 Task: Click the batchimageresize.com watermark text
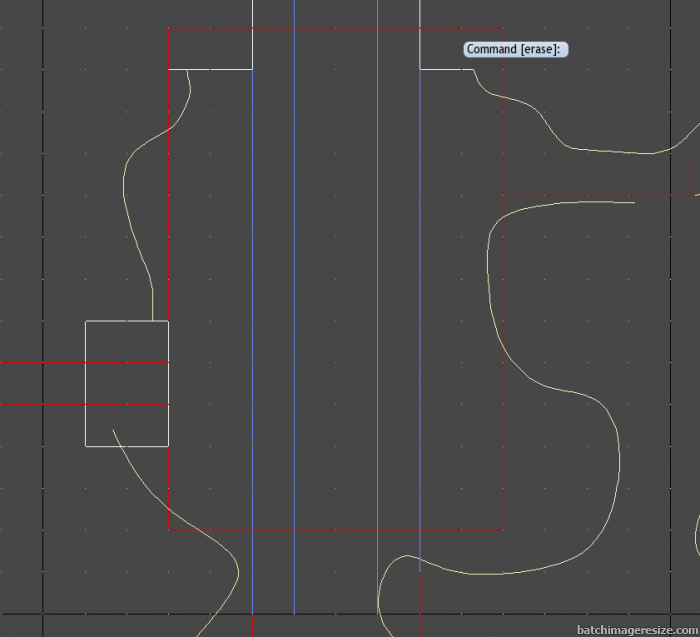pos(637,629)
